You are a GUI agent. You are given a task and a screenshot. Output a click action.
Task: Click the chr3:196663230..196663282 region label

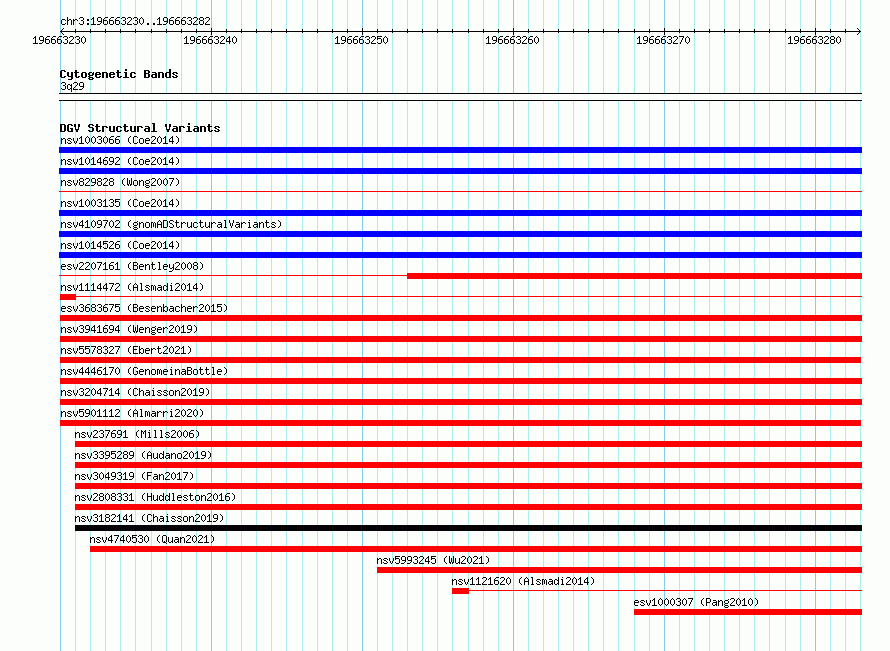coord(135,21)
